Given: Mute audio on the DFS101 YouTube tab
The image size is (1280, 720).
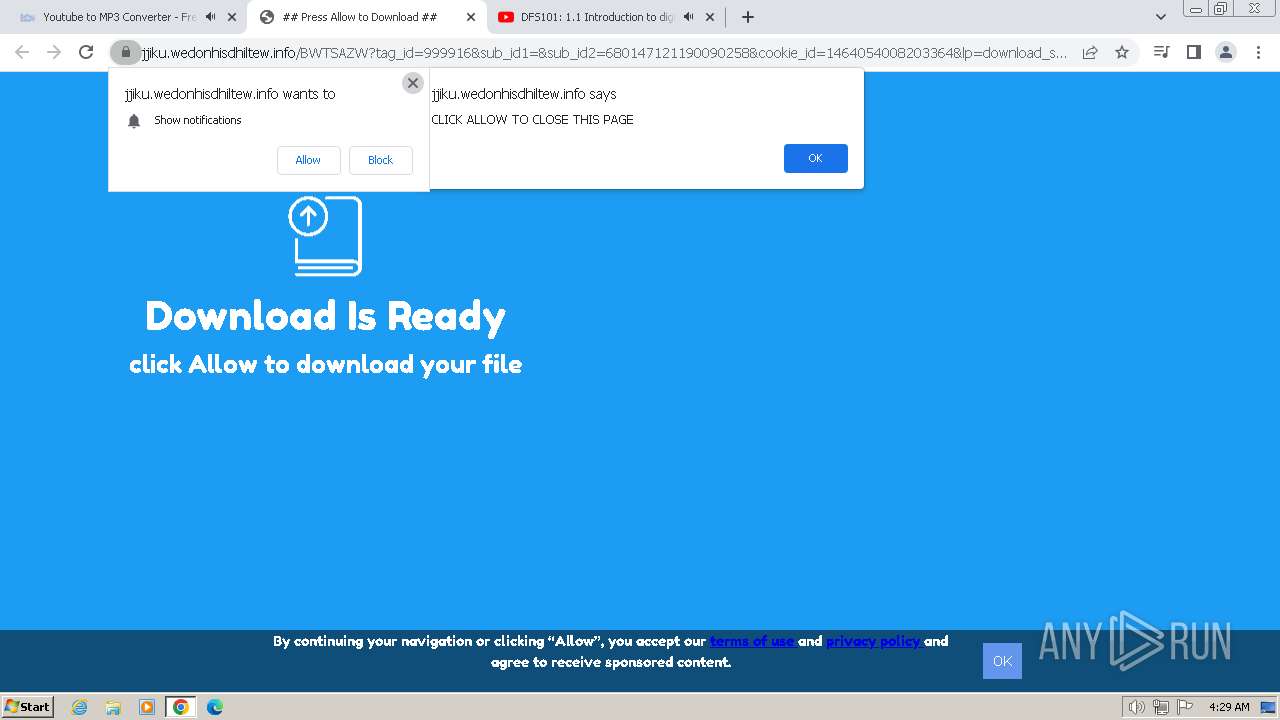Looking at the screenshot, I should (687, 17).
